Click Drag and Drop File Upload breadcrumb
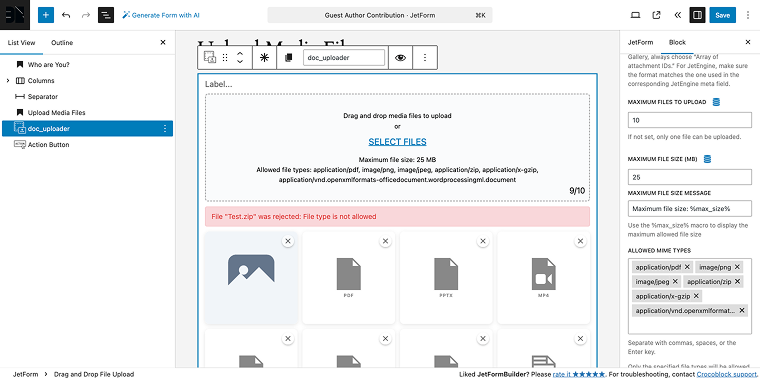The image size is (760, 380). point(94,374)
